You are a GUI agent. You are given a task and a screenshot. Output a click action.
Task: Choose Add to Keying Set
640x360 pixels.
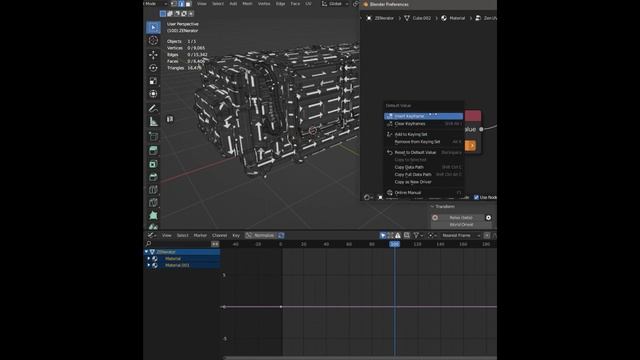point(423,134)
